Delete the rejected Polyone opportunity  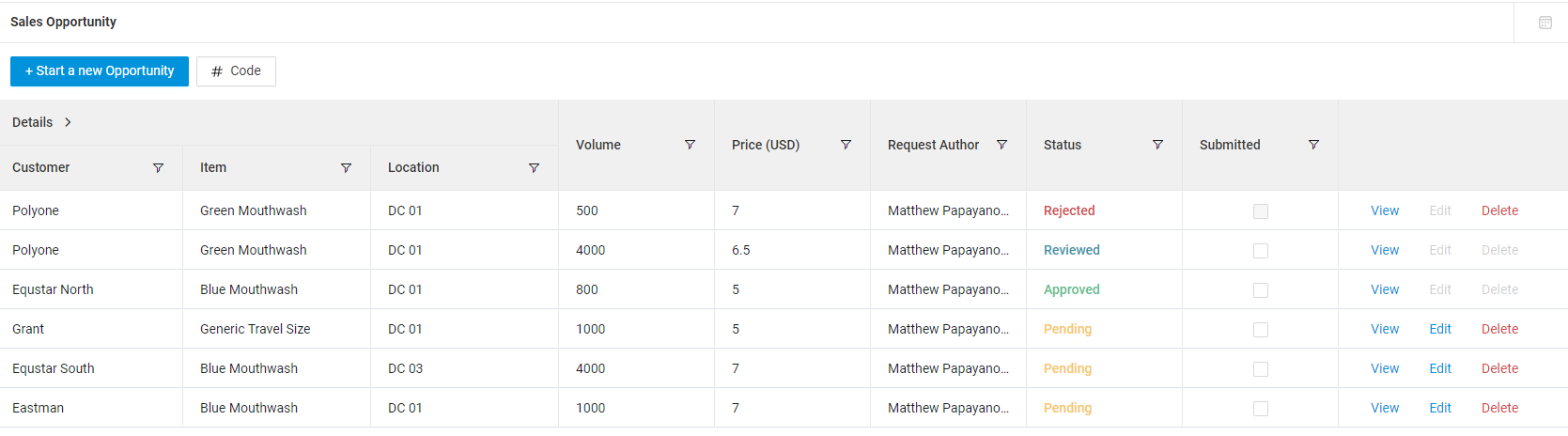[x=1499, y=210]
